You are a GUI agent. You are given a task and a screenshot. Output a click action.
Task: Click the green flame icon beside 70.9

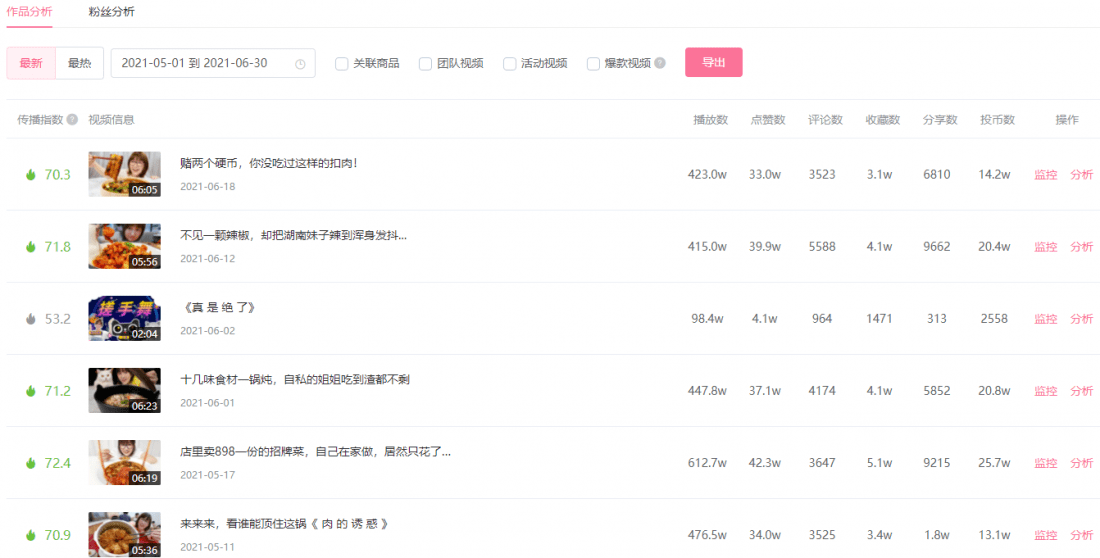coord(31,535)
